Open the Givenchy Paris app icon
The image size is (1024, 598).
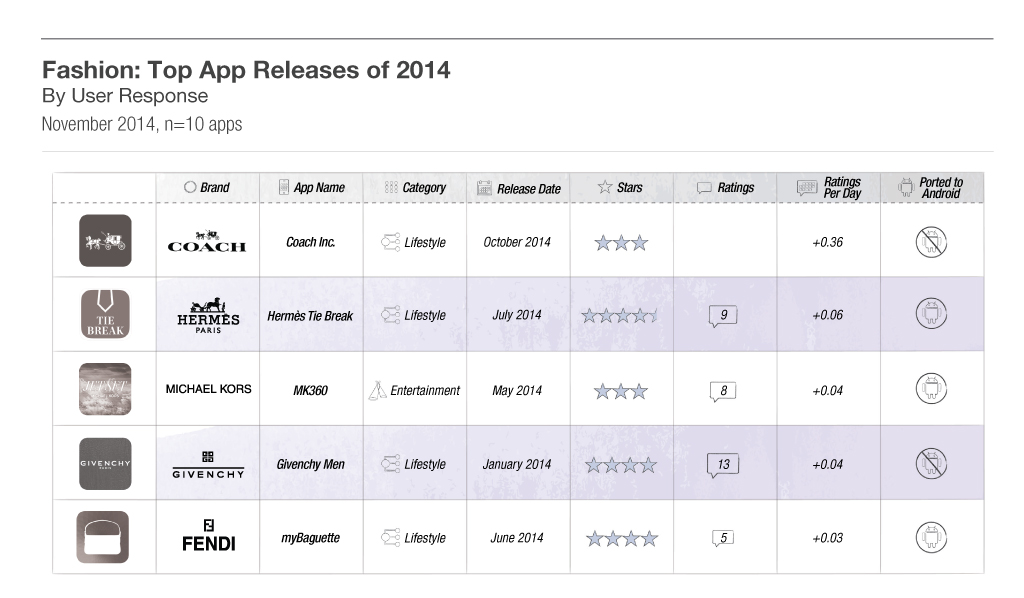(x=105, y=464)
